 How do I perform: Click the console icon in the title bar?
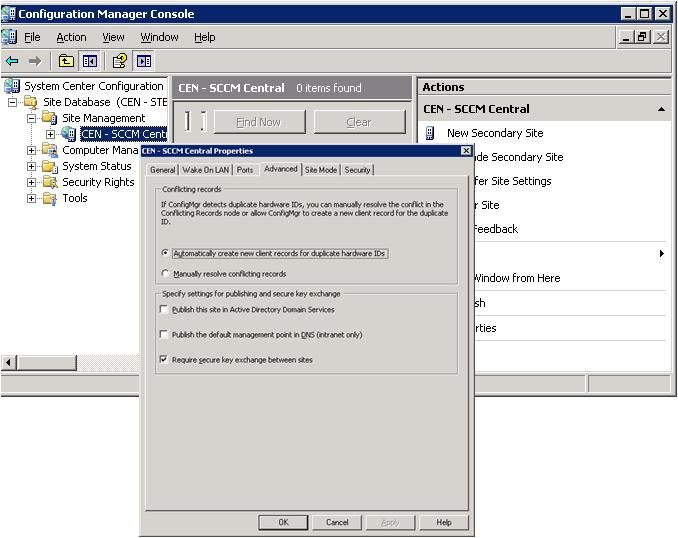8,14
